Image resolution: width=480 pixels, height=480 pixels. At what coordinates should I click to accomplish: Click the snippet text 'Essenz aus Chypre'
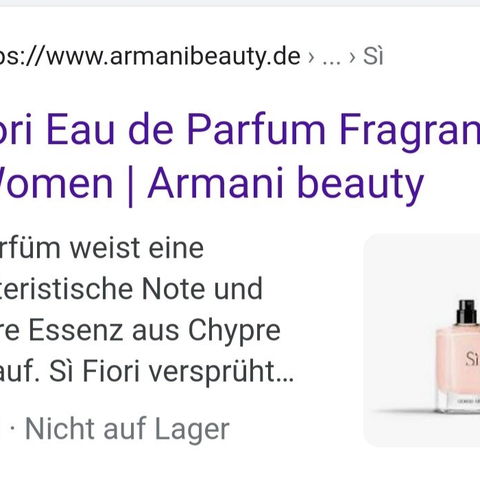tap(154, 330)
